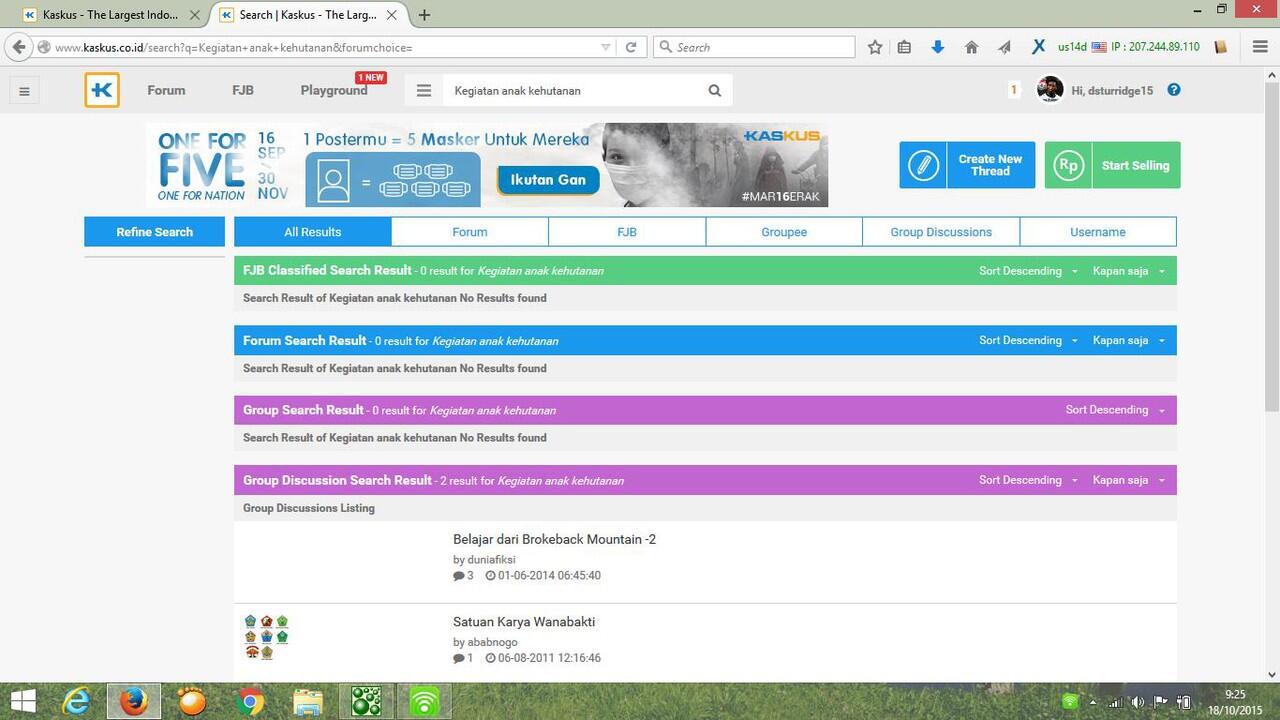Open Forum result Kapan saja dropdown

(x=1128, y=340)
